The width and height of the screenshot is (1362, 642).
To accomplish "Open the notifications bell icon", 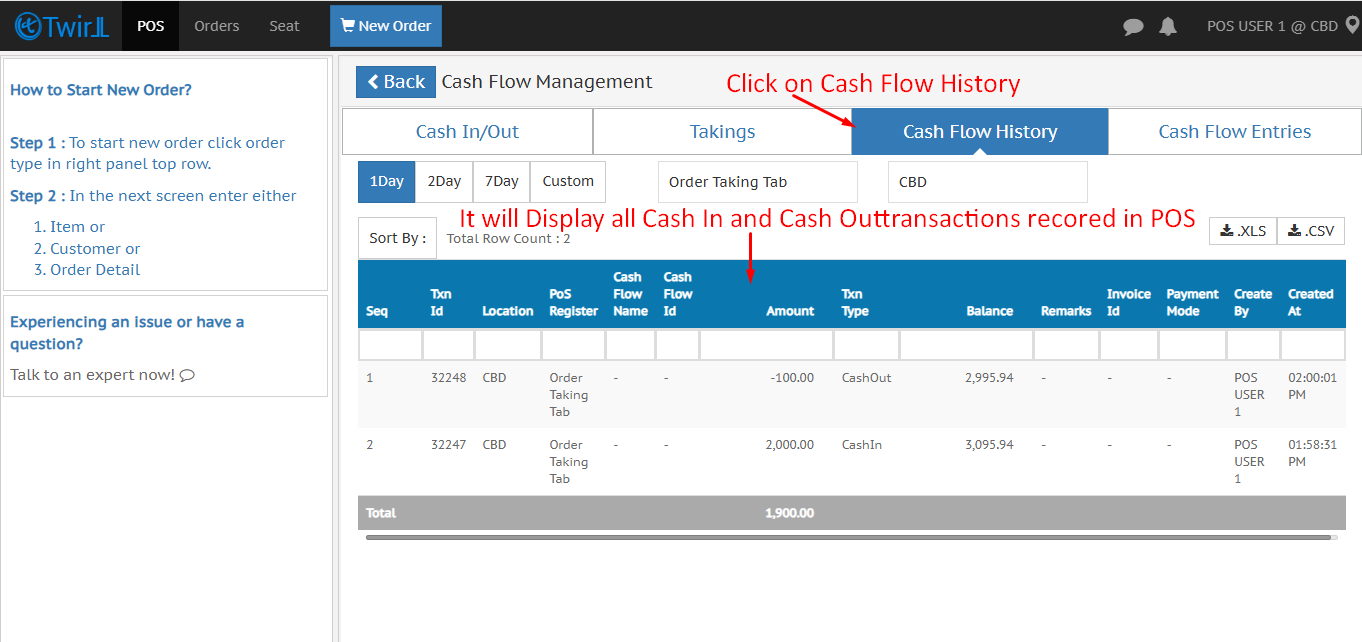I will (1167, 27).
